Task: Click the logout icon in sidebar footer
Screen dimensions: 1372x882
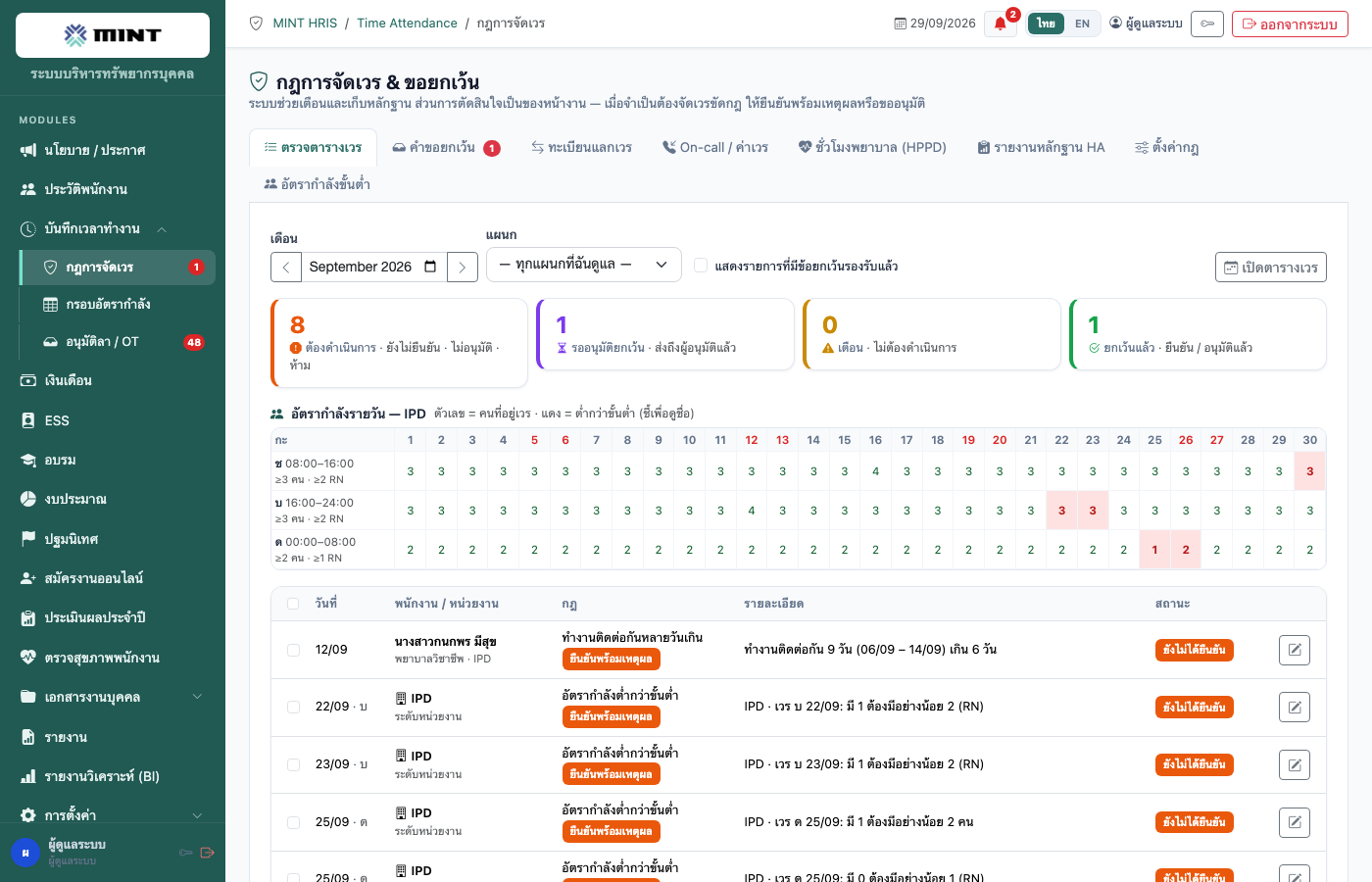Action: click(208, 853)
